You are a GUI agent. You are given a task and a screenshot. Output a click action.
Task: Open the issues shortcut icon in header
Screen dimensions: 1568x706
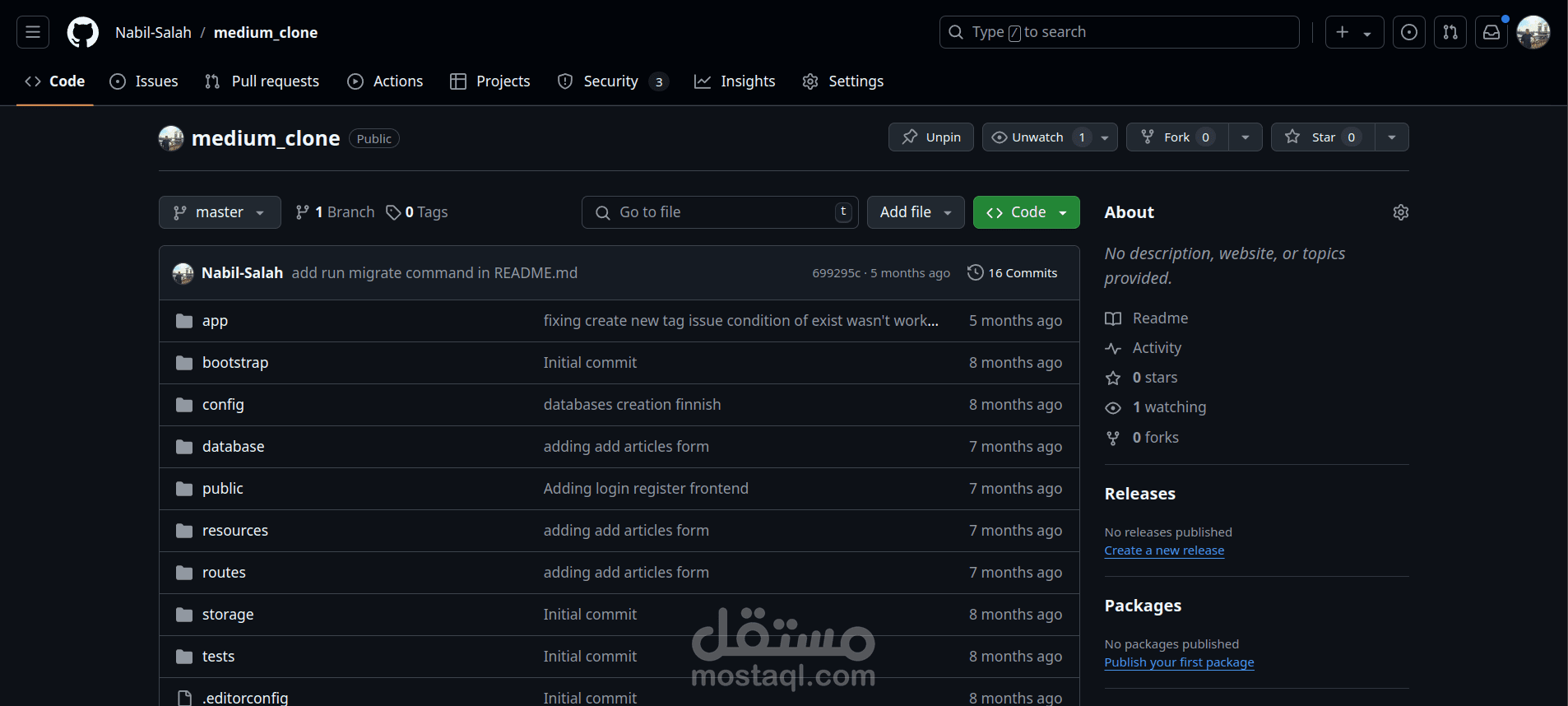tap(1409, 32)
